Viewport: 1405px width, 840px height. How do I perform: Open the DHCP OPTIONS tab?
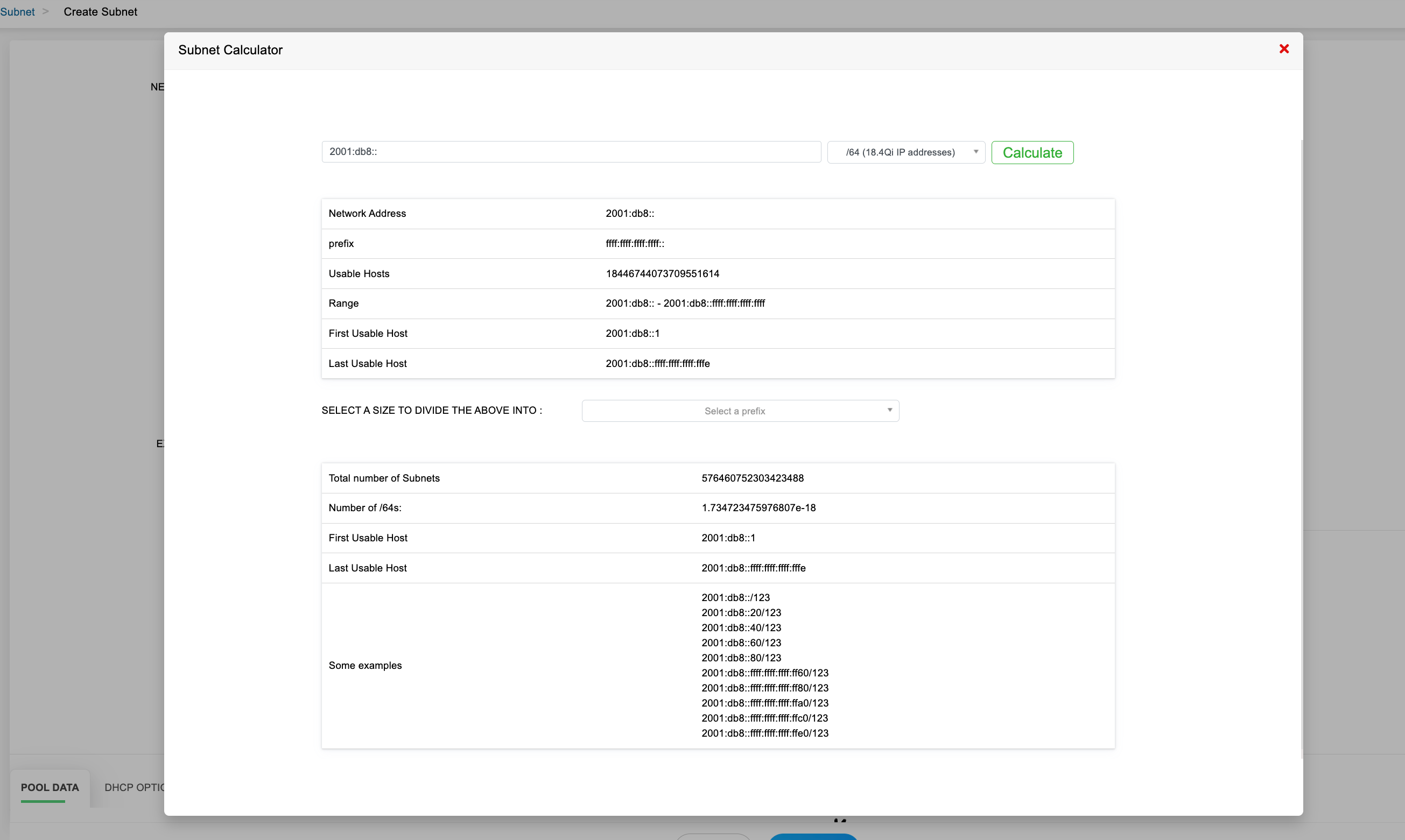point(134,787)
